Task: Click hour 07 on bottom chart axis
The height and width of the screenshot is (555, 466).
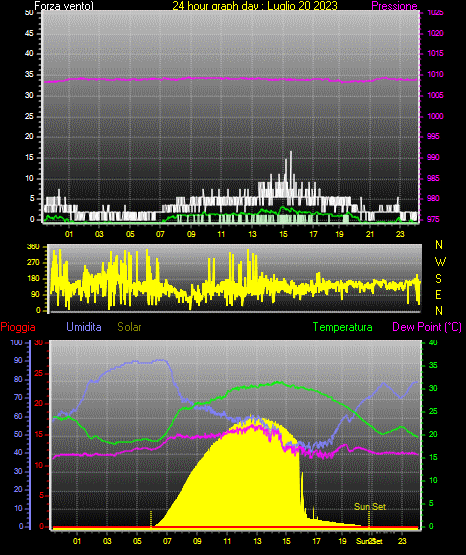Action: (167, 541)
